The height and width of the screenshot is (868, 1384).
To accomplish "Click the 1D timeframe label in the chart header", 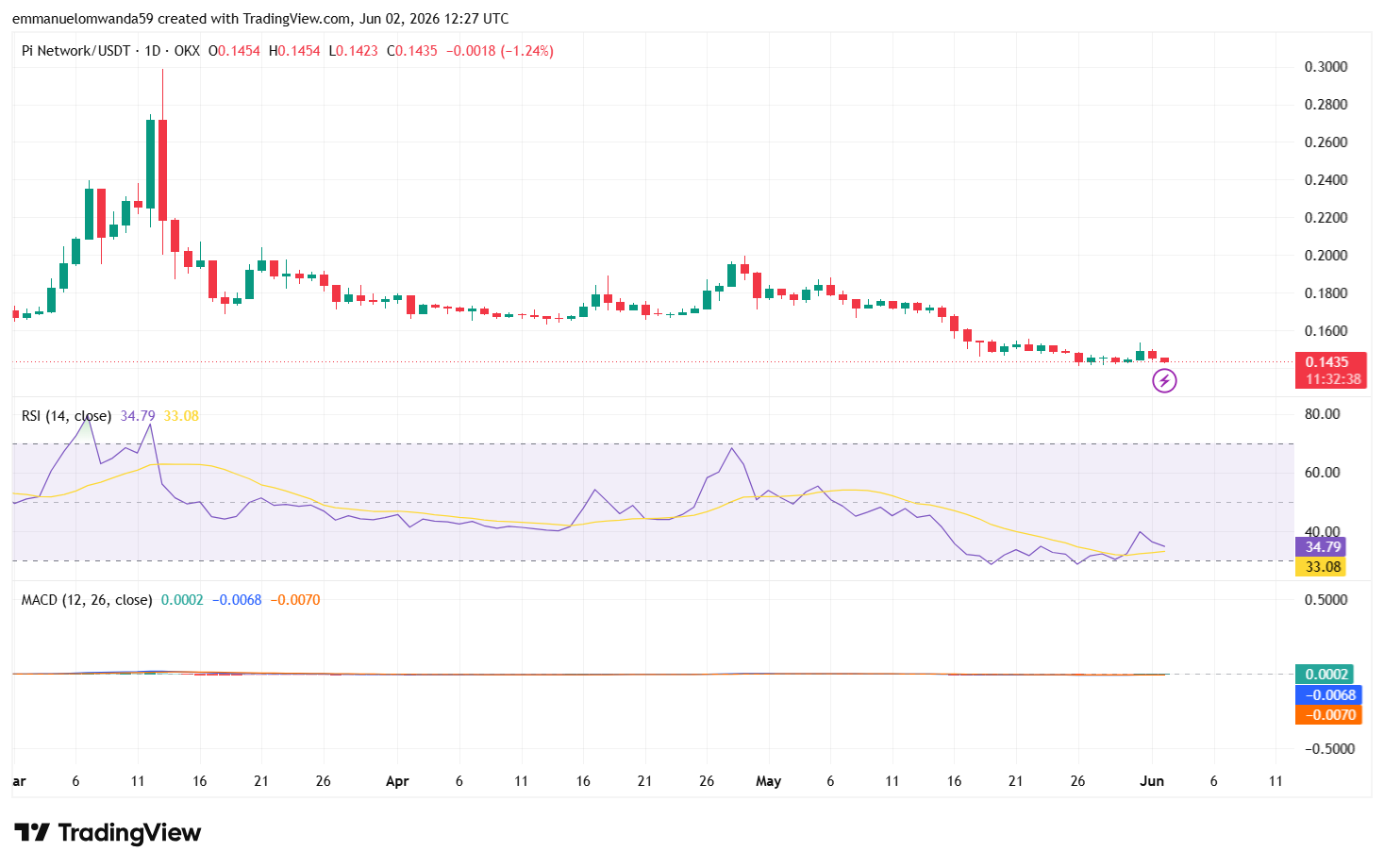I will (x=153, y=51).
